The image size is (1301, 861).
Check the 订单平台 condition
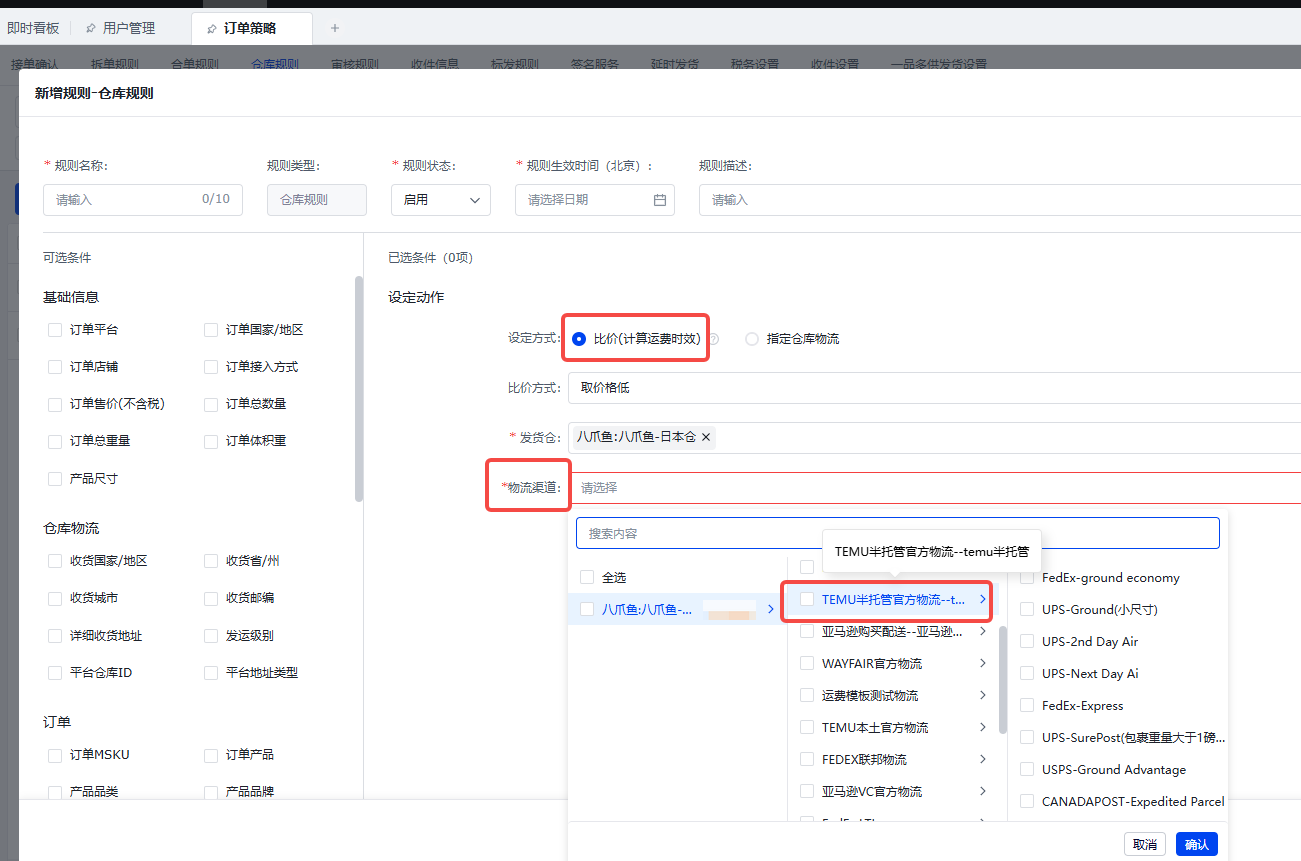pos(55,330)
